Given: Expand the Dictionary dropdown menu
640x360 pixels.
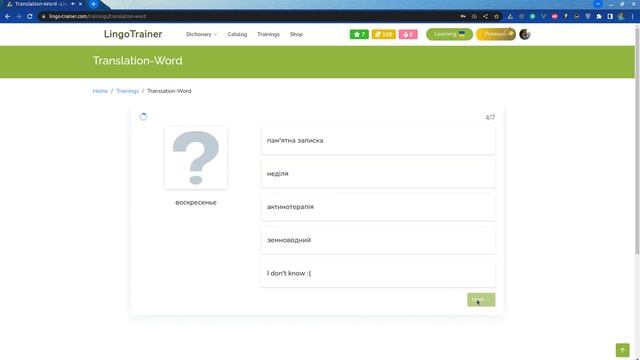Looking at the screenshot, I should tap(202, 34).
